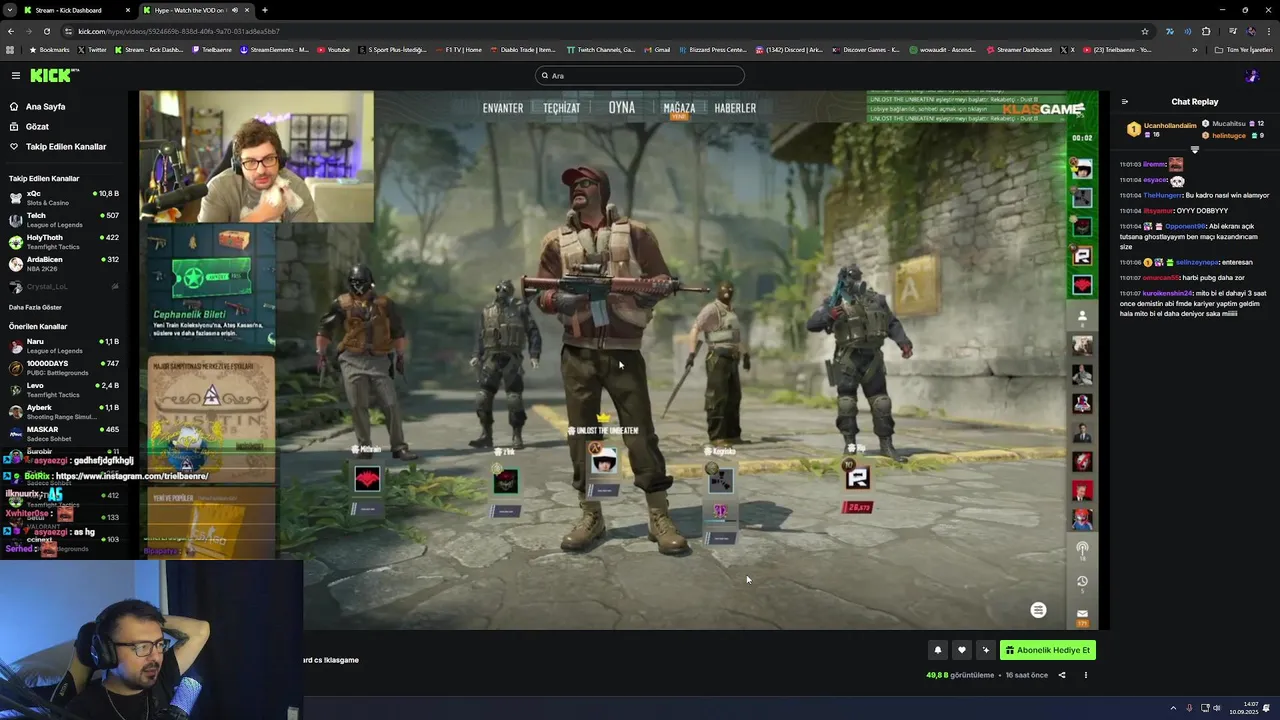
Task: Click MAĞAZA tab in game menu
Action: 679,108
